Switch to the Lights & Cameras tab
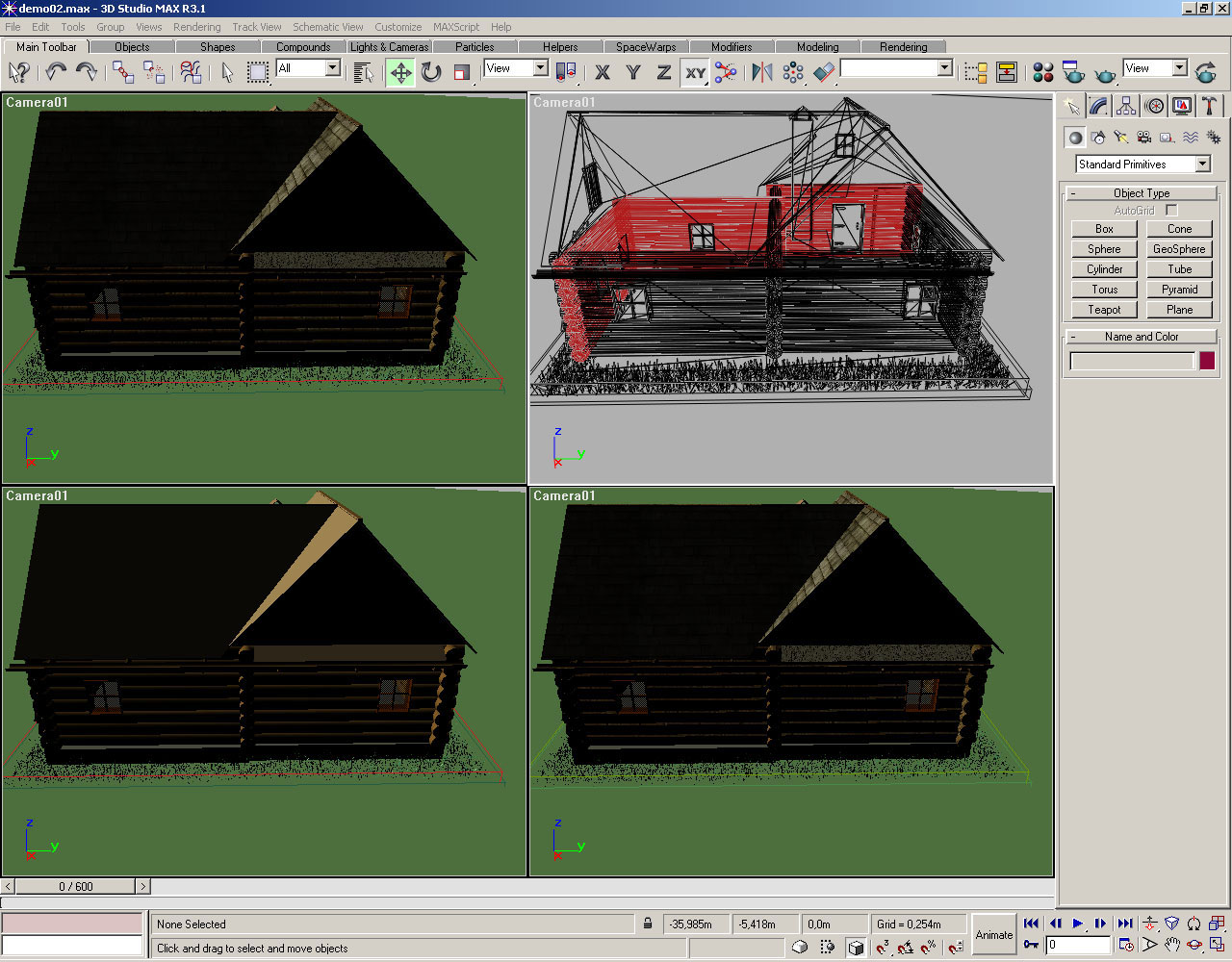The width and height of the screenshot is (1232, 962). (x=389, y=46)
